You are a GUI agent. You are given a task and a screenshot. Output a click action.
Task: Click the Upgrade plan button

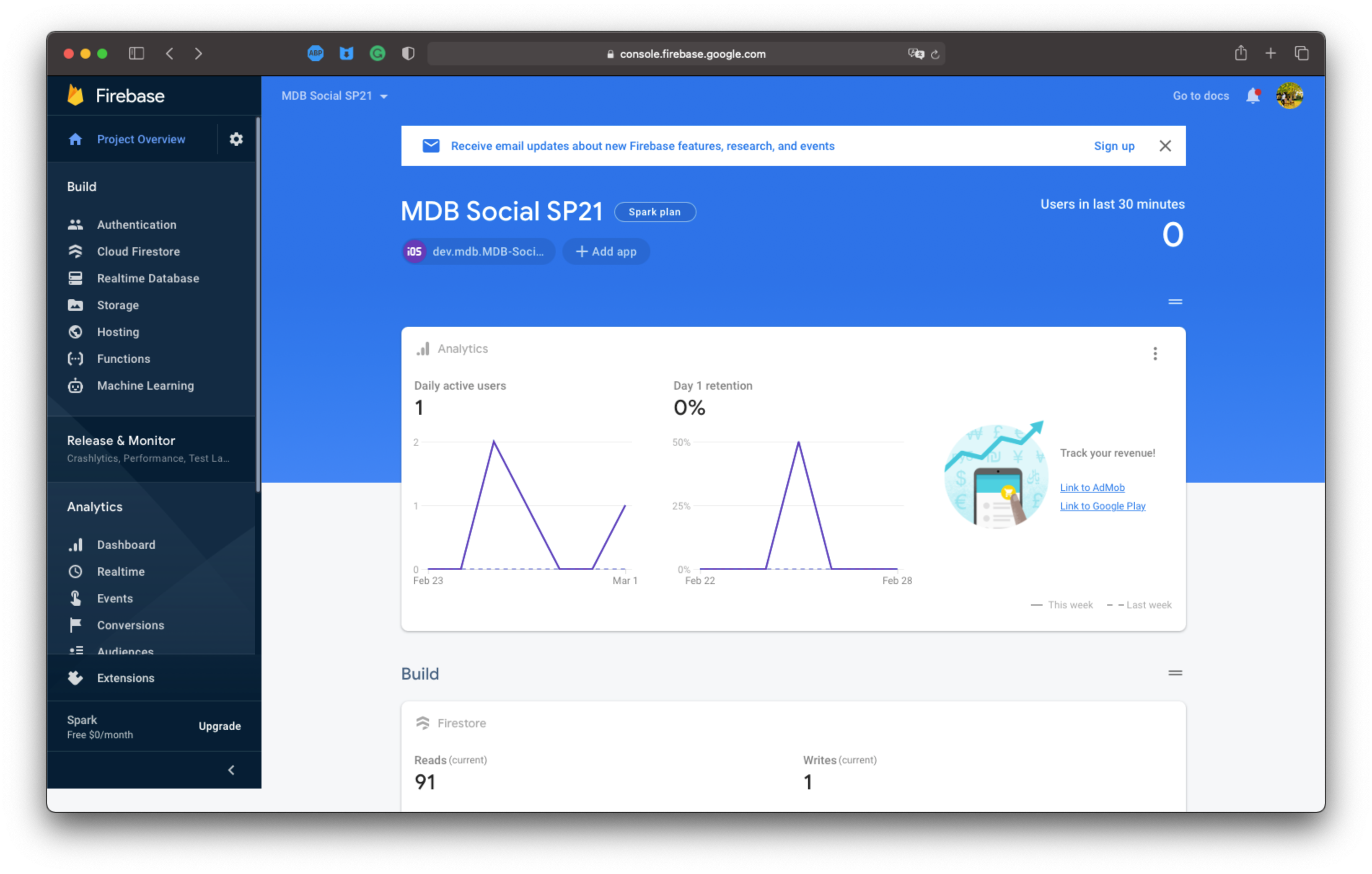pyautogui.click(x=220, y=726)
